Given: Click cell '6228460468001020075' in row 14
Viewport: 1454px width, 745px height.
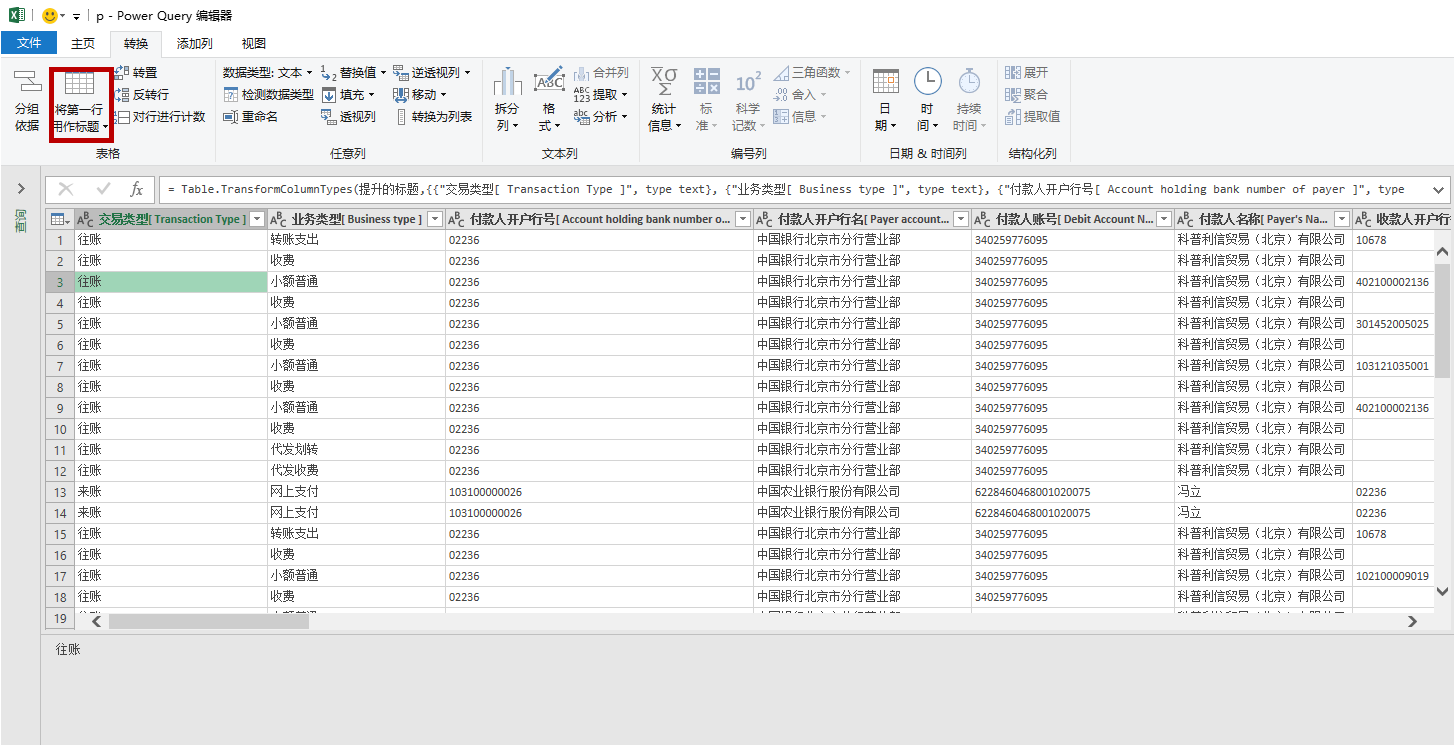Looking at the screenshot, I should [1072, 513].
